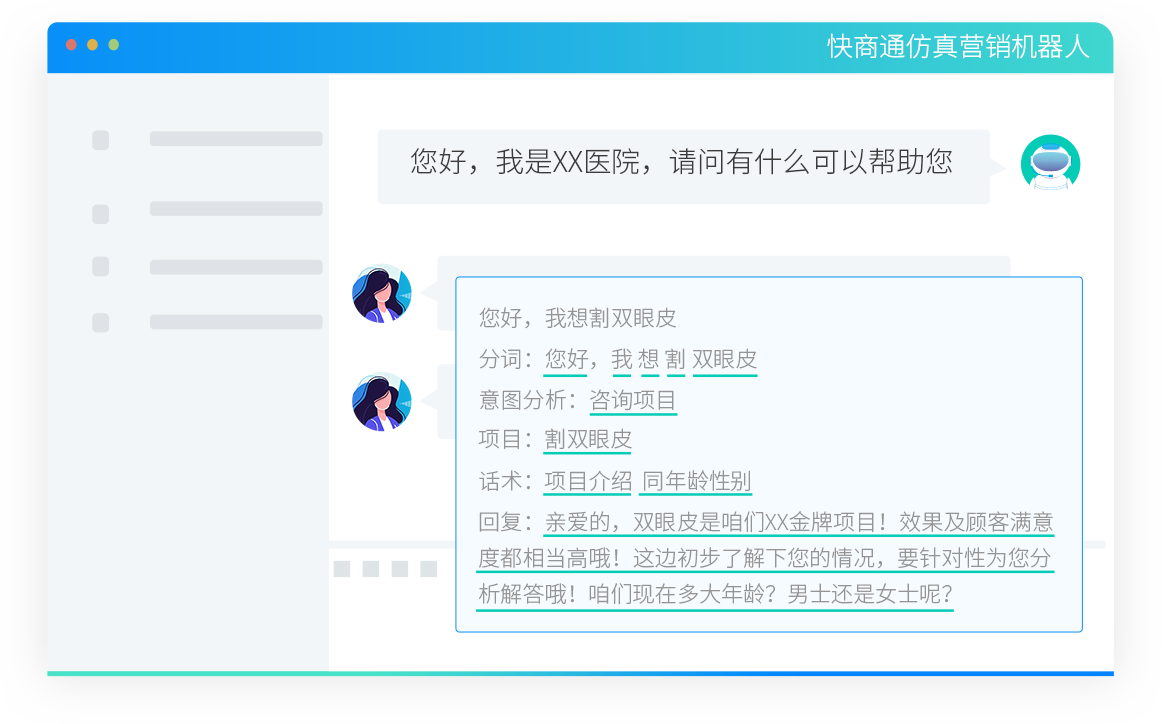Click the second sidebar square icon

tap(99, 214)
